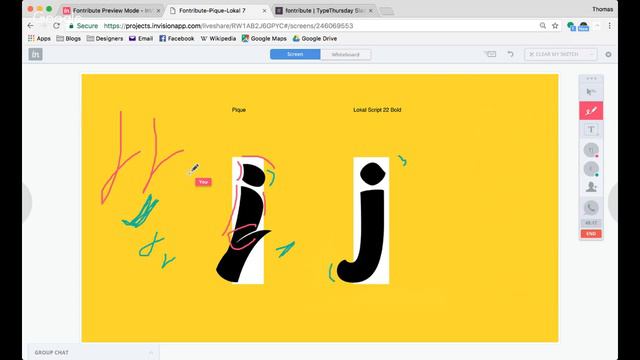Undo the last sketch stroke
The image size is (640, 360).
click(x=511, y=54)
